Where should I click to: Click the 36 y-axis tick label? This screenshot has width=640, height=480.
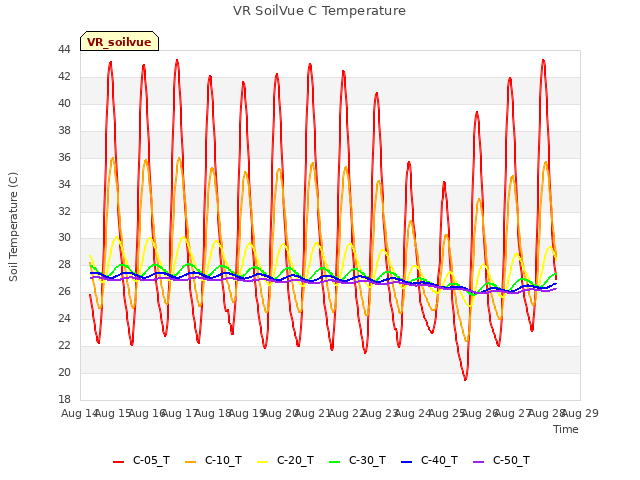64,157
